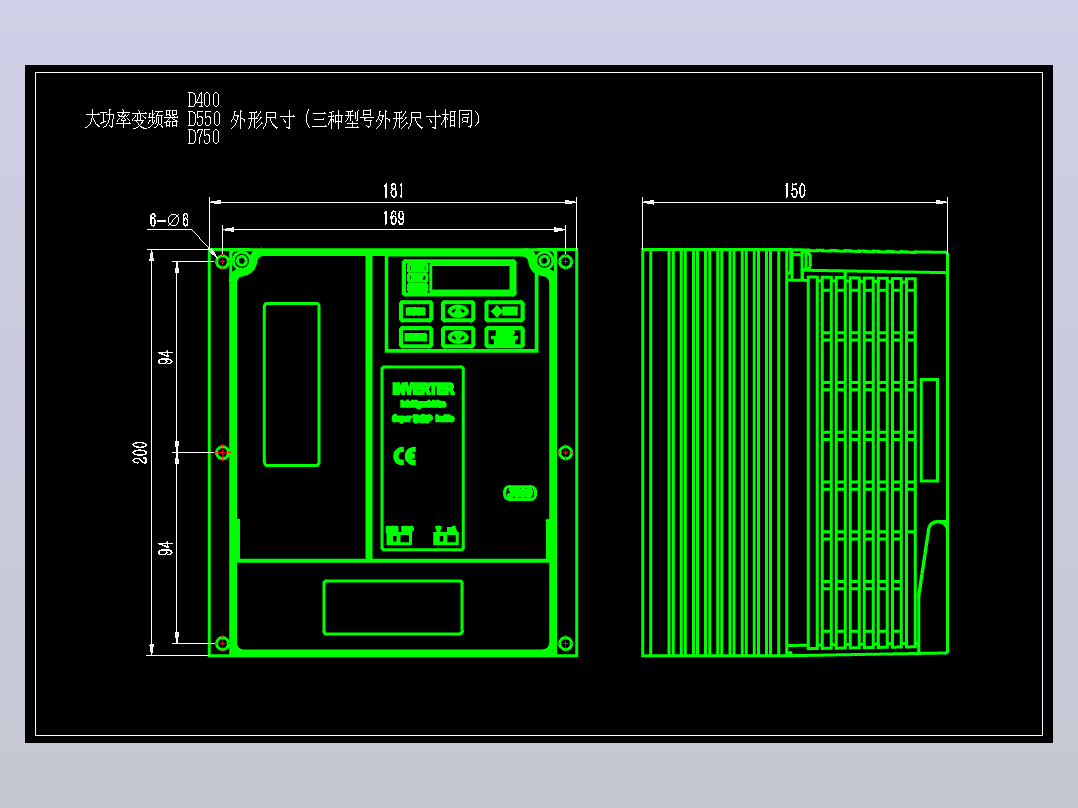Screen dimensions: 1078x808
Task: Click the middle-right mounting hole marker
Action: tap(565, 452)
